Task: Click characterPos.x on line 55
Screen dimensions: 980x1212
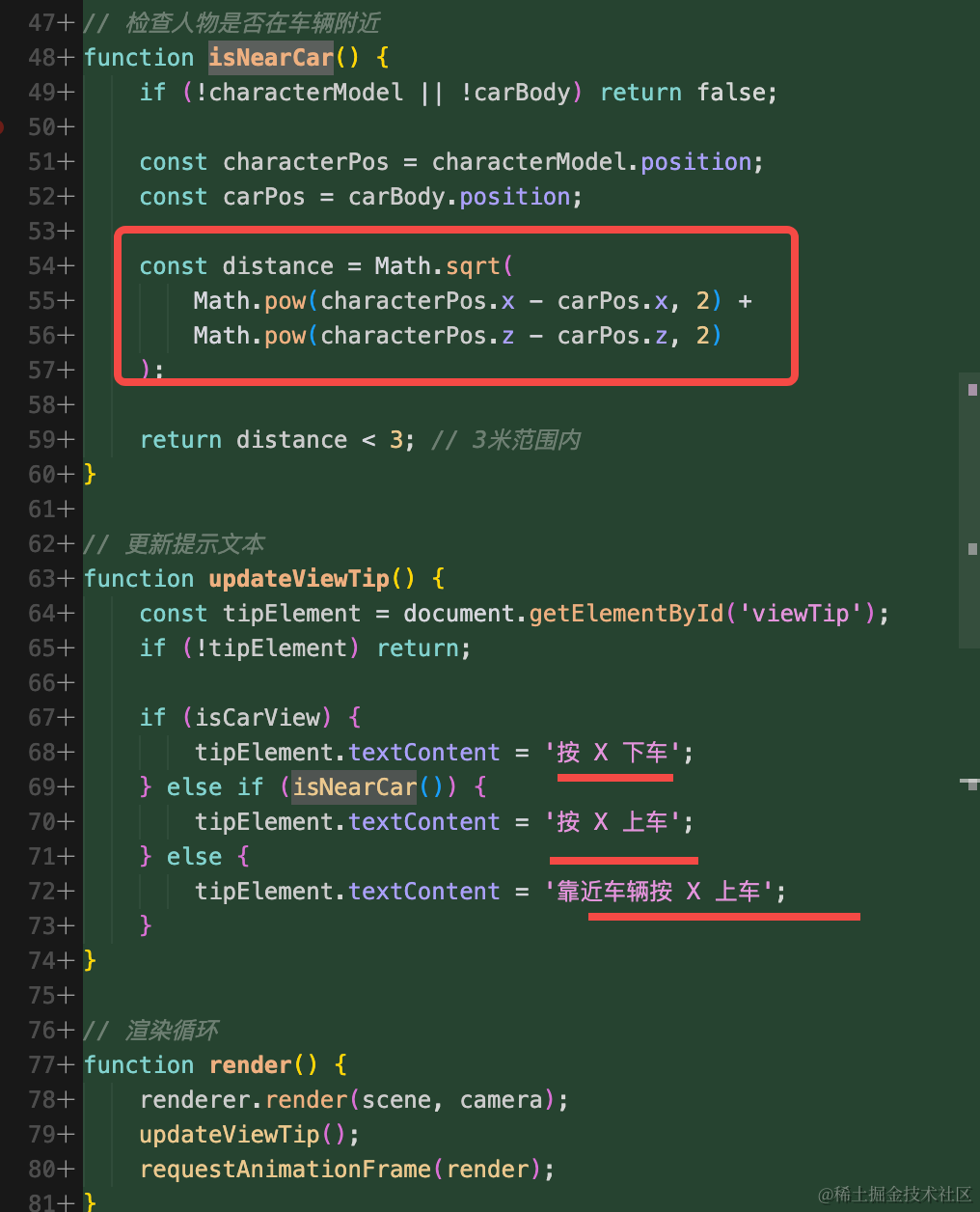Action: pyautogui.click(x=418, y=301)
